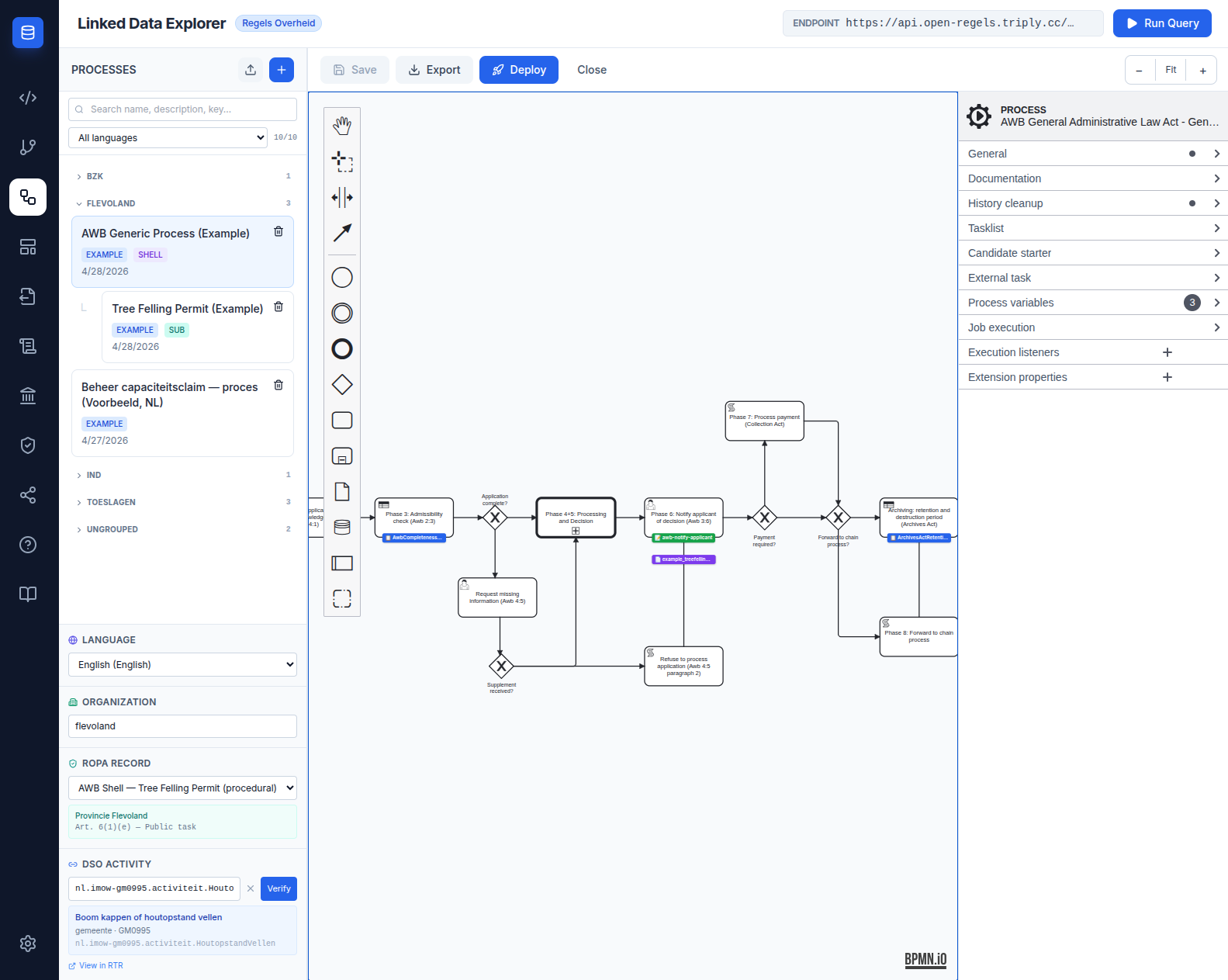The height and width of the screenshot is (980, 1228).
Task: Zoom in the diagram with plus
Action: 1202,70
